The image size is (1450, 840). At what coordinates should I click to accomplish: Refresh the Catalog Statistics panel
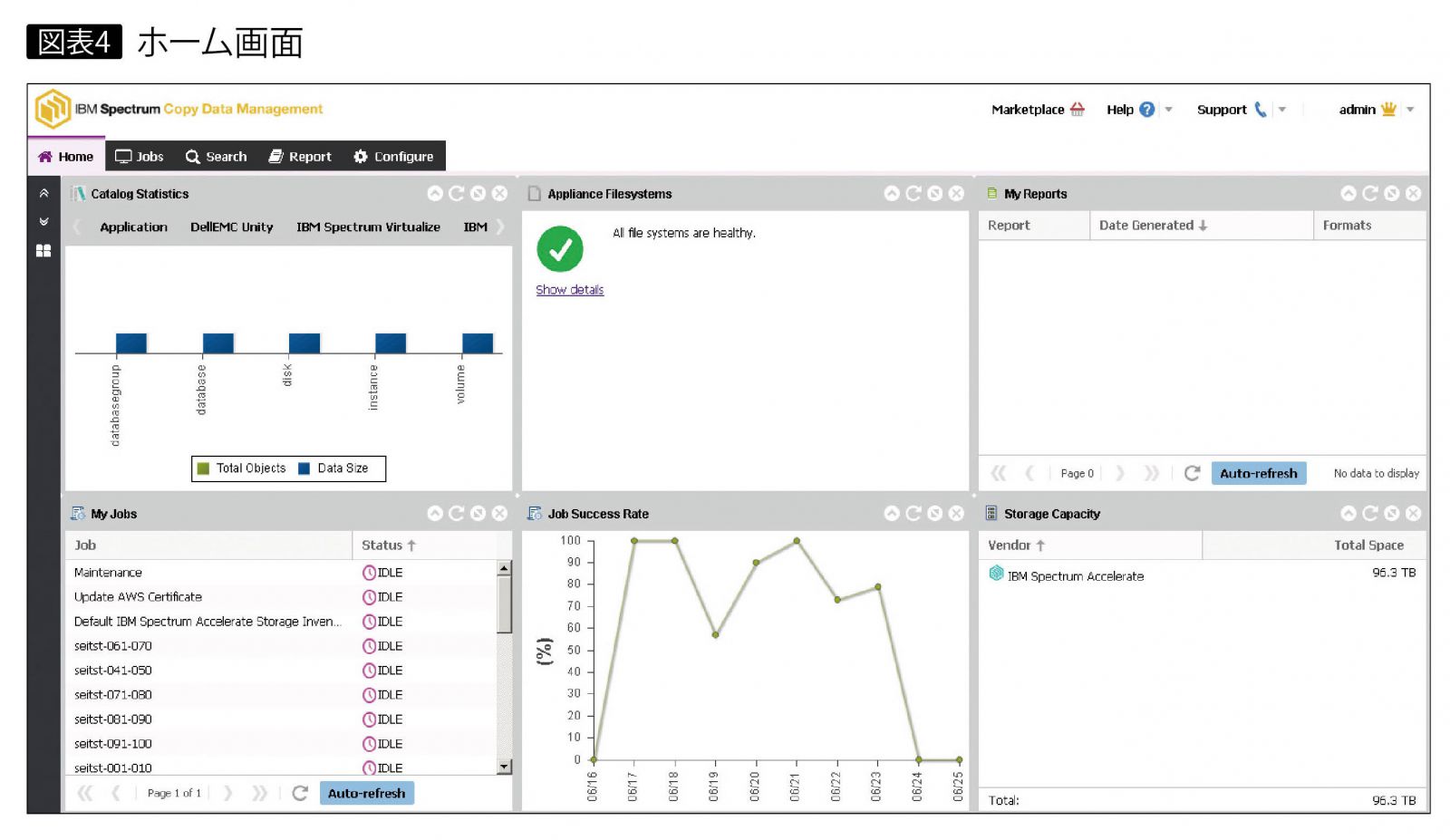[x=456, y=194]
